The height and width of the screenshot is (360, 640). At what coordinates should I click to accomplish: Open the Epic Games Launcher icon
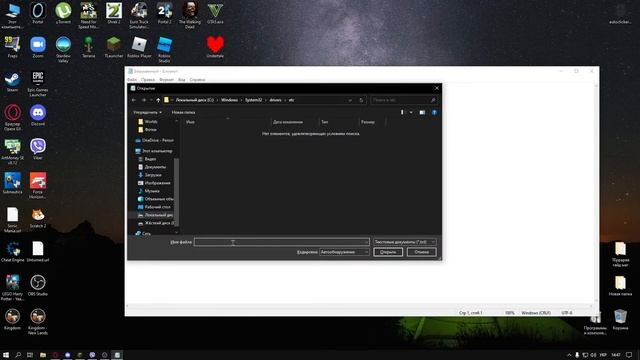click(38, 84)
